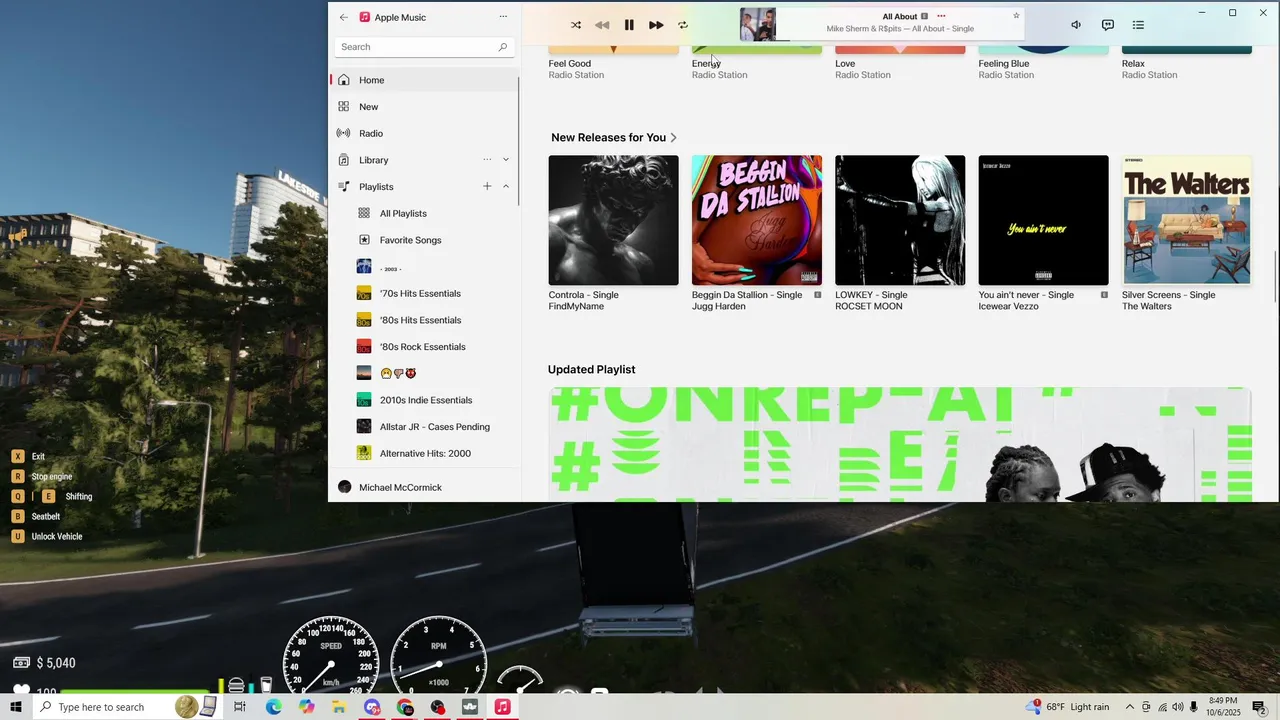Open the weather Light rain widget
Viewport: 1280px width, 720px height.
(x=1067, y=707)
